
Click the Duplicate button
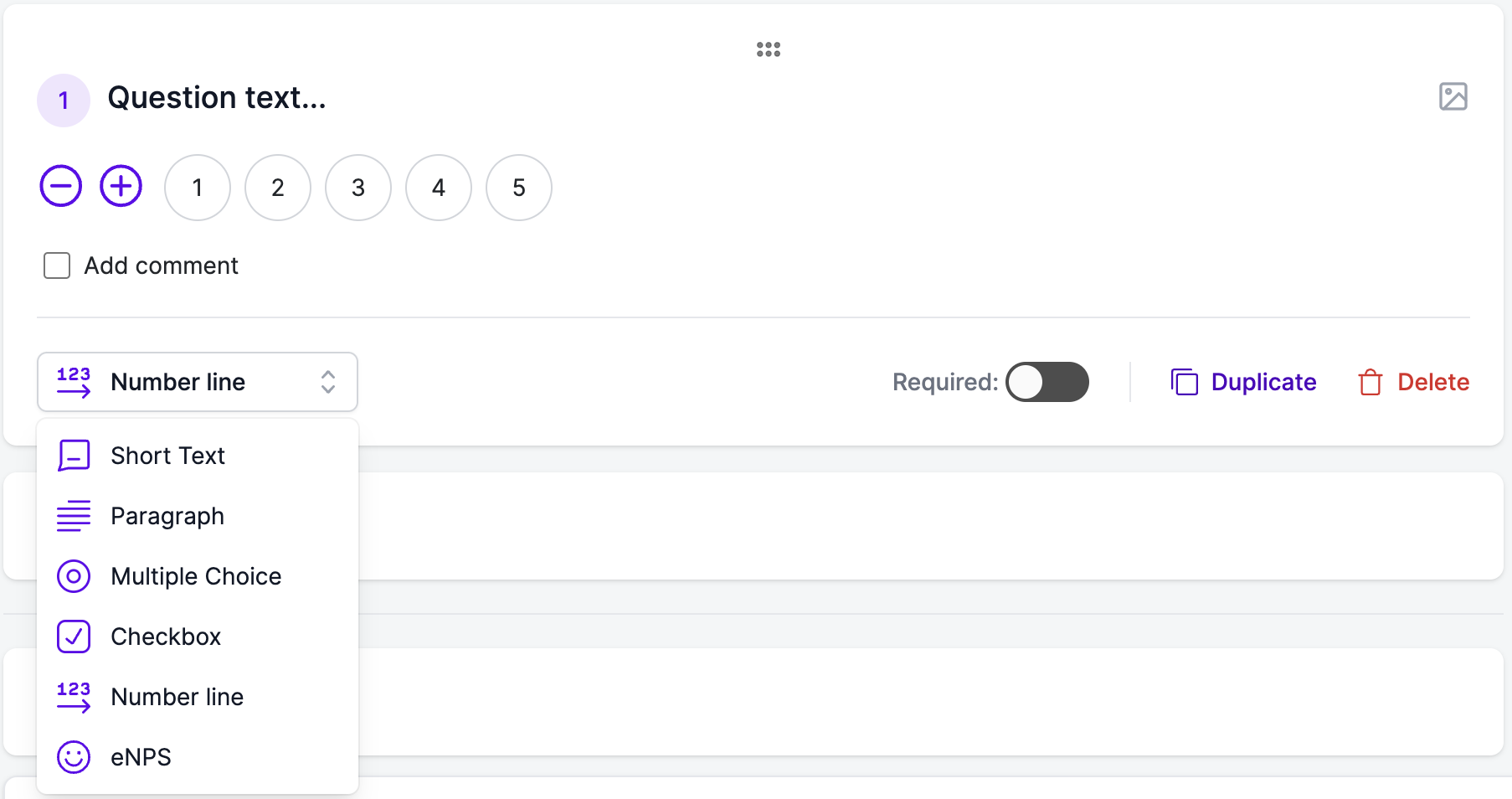pos(1243,382)
